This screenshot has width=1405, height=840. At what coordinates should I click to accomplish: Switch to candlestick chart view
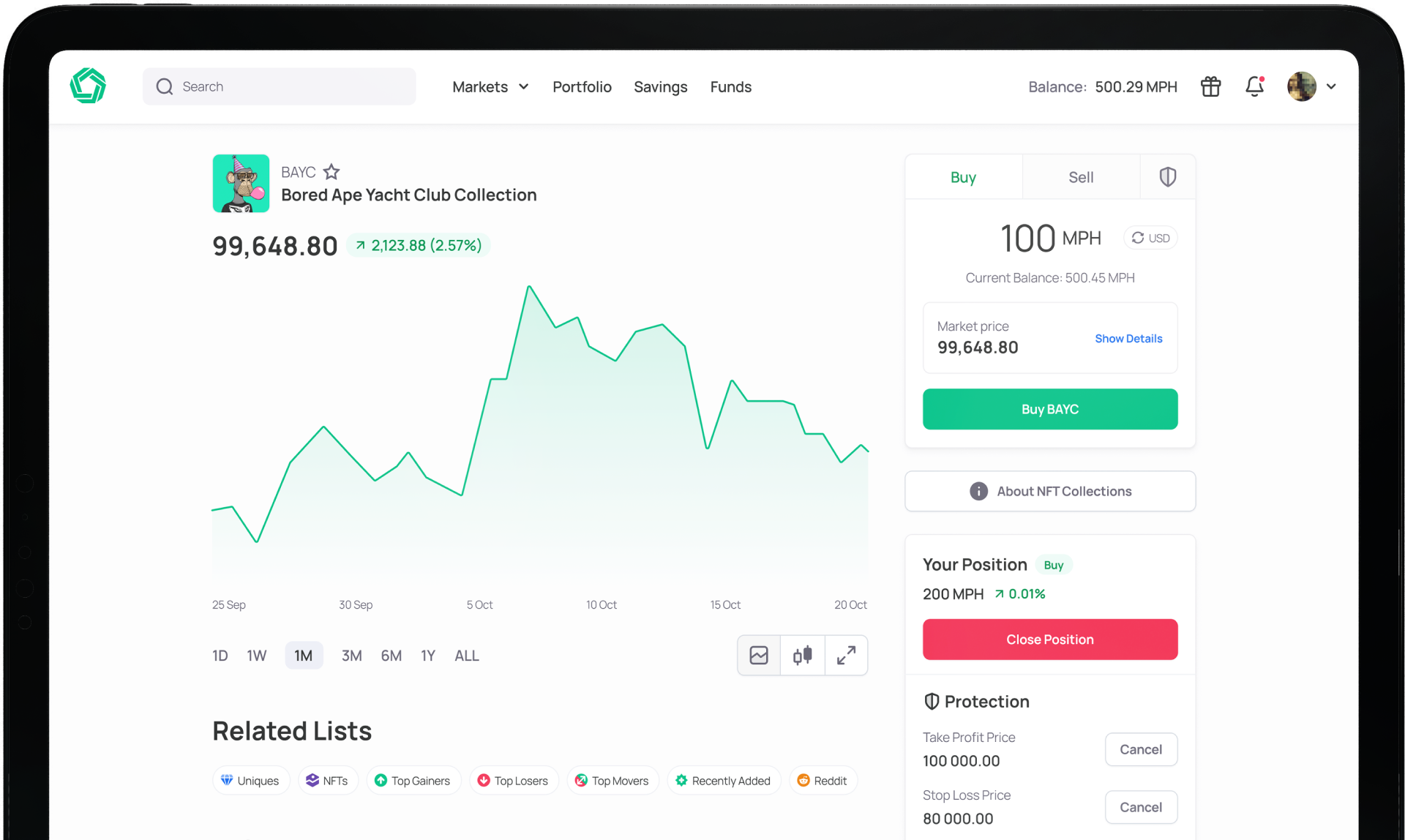[802, 655]
